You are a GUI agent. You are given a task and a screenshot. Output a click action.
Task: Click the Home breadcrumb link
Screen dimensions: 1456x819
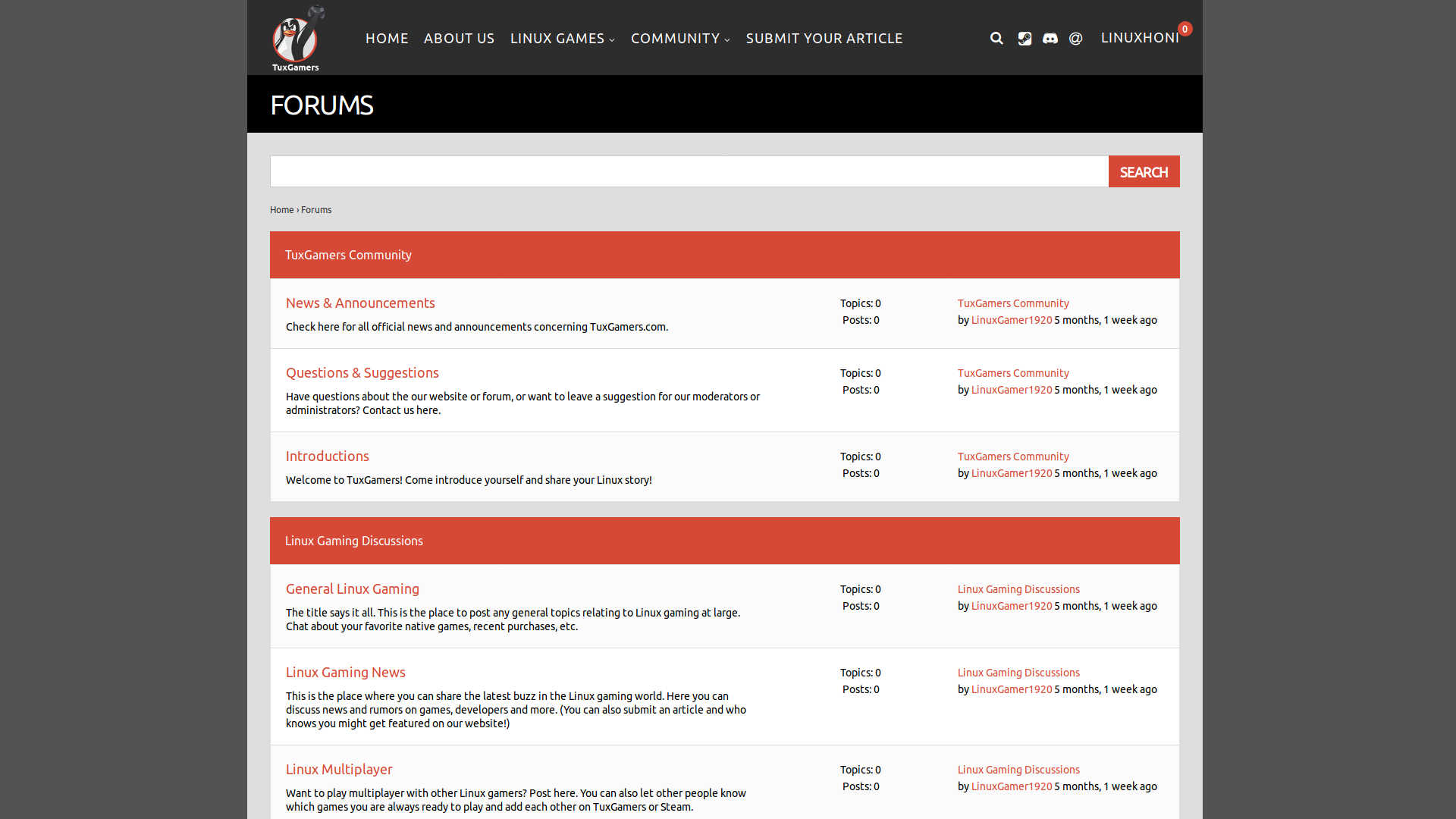pos(281,210)
